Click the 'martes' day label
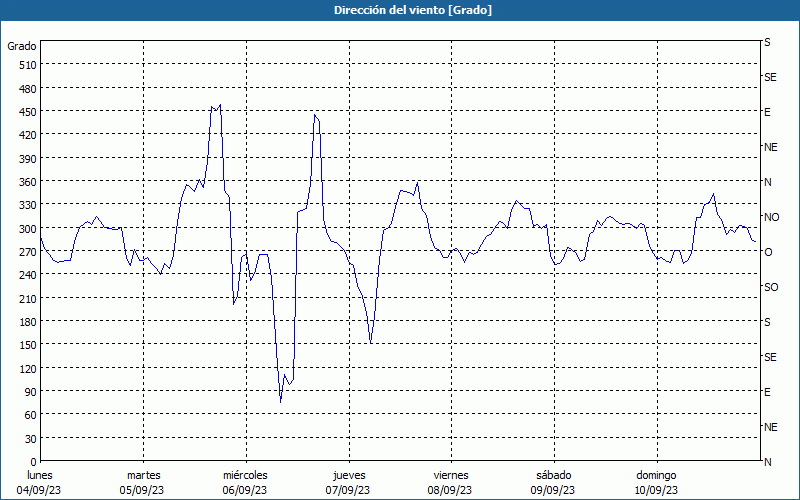The image size is (800, 500). click(x=144, y=475)
